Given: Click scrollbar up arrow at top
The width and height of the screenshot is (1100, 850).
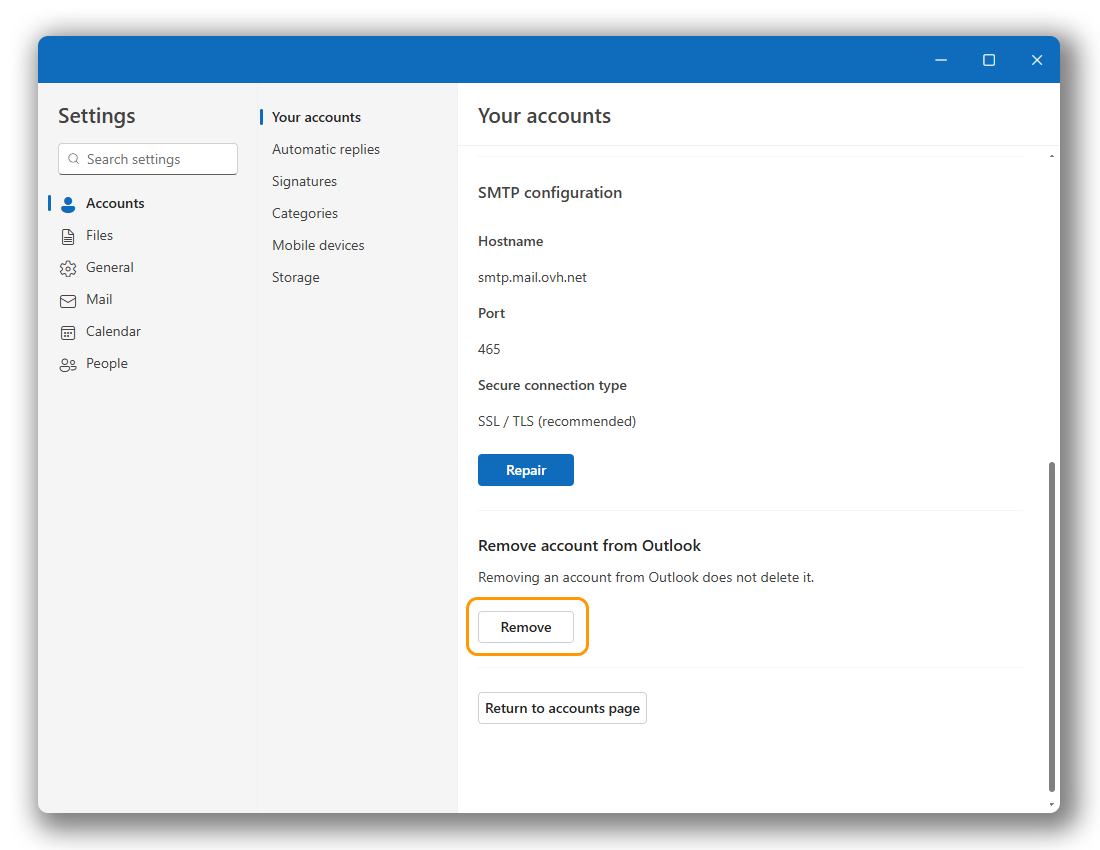Looking at the screenshot, I should pos(1050,157).
